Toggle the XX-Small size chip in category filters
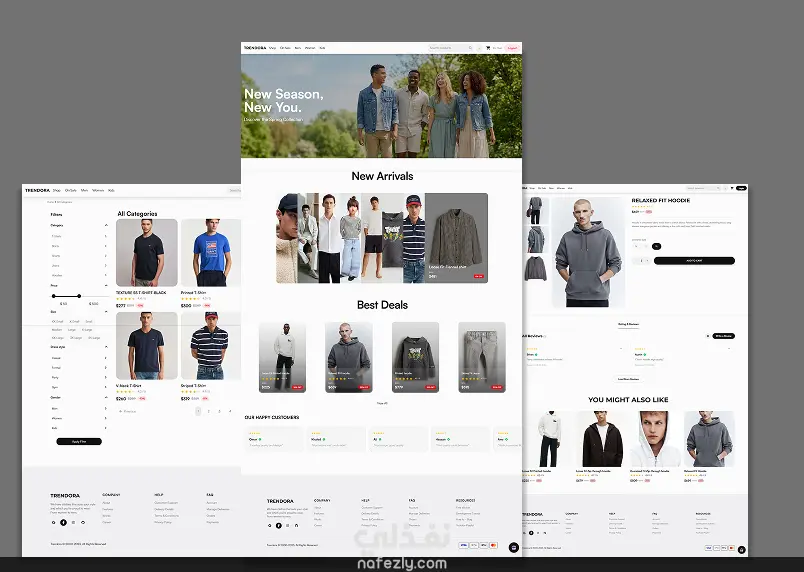Screen dimensions: 804x572 click(x=57, y=322)
